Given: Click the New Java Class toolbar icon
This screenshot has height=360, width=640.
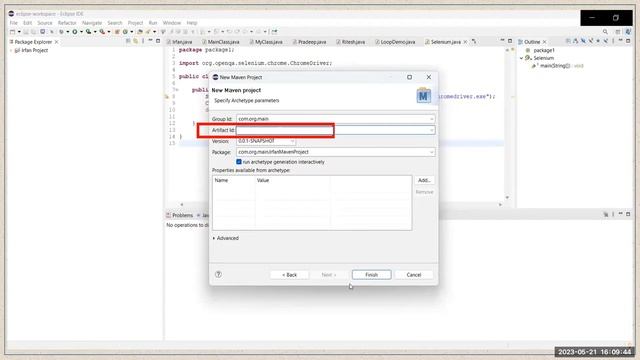Looking at the screenshot, I should [x=125, y=32].
